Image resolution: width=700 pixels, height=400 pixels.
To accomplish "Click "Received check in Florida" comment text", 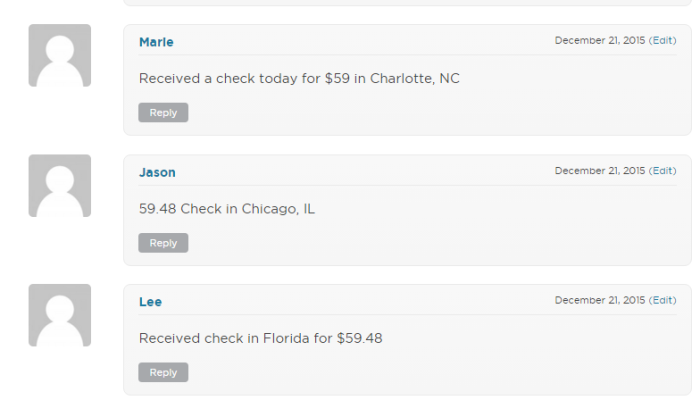I will (x=225, y=338).
